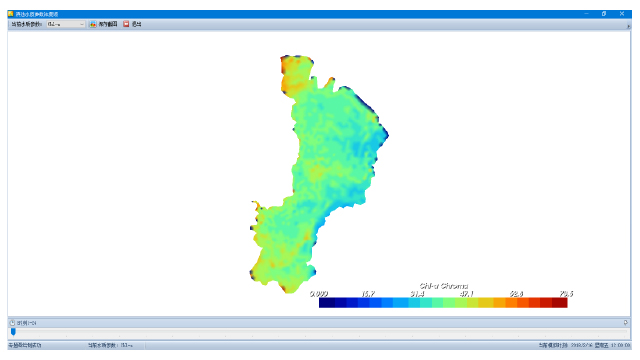Click the legend title Chl-a above the color bar
The image size is (640, 360).
pos(444,286)
